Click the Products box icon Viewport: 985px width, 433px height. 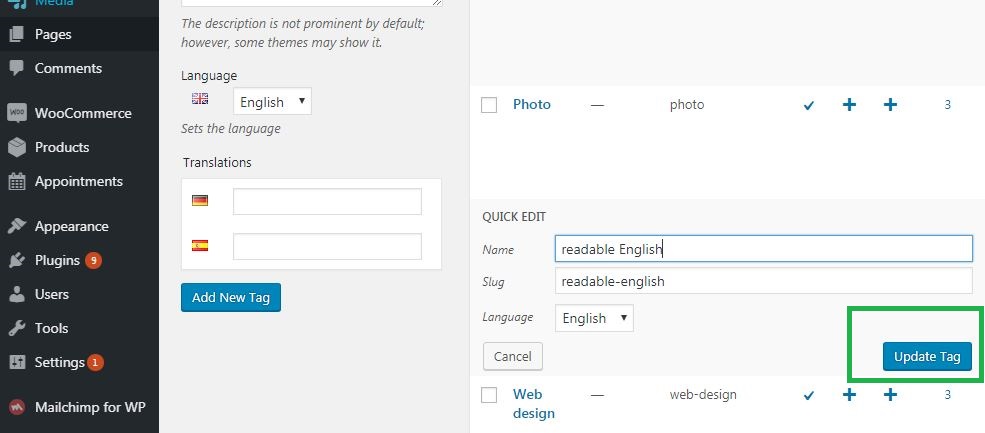pyautogui.click(x=17, y=147)
